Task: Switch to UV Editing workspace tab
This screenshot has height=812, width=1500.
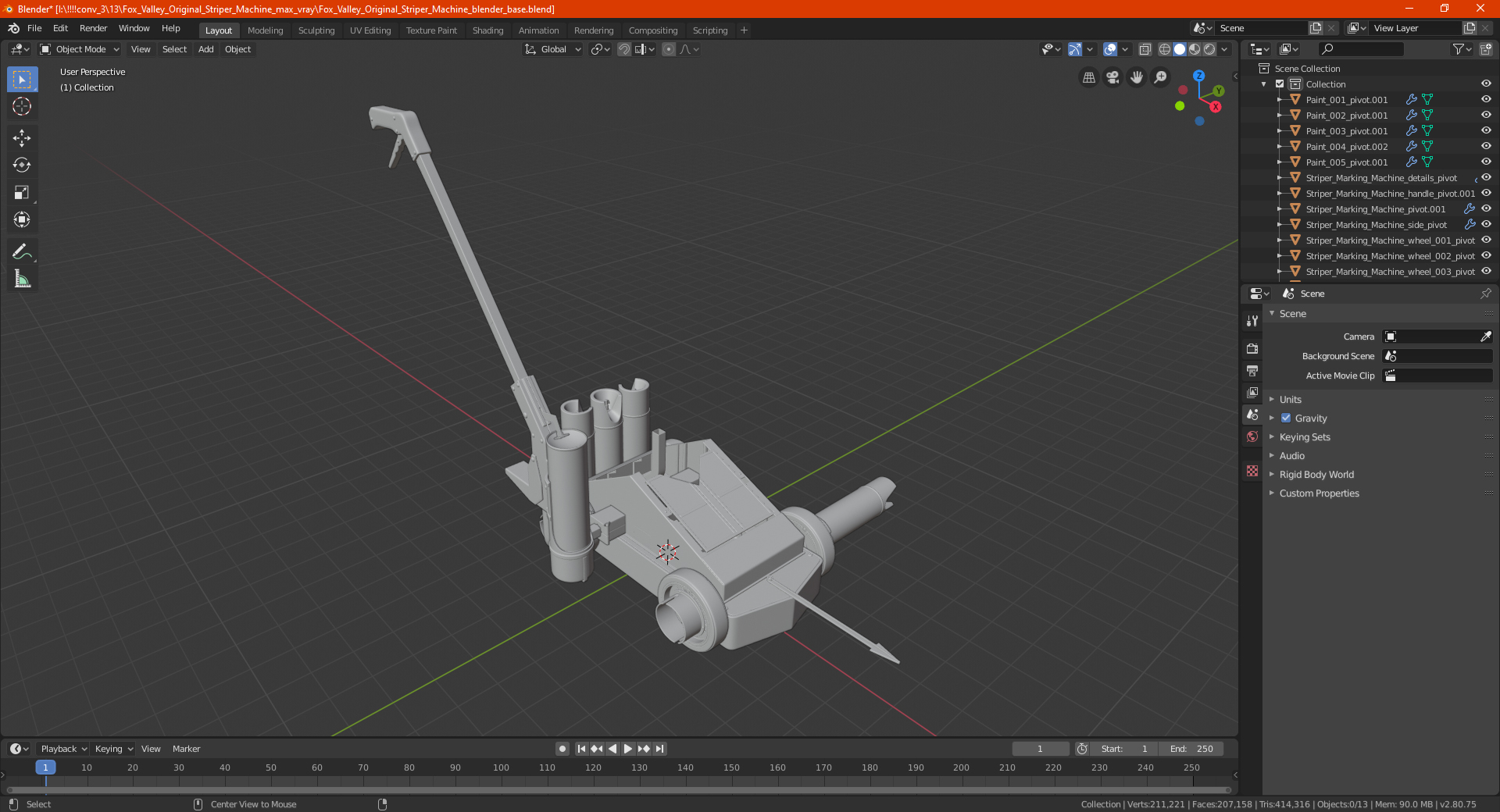Action: (x=370, y=30)
